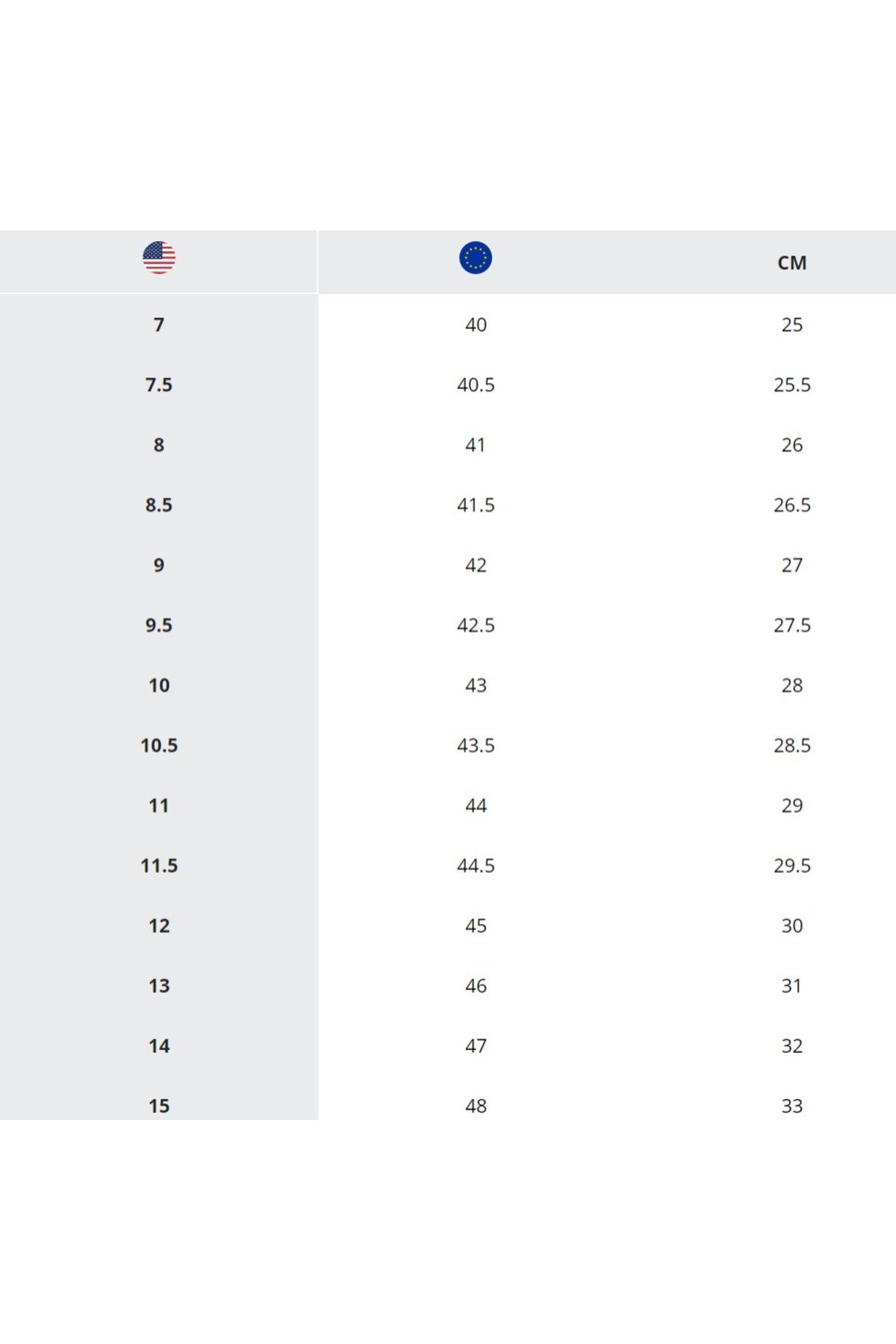Image resolution: width=896 pixels, height=1344 pixels.
Task: Click the United States flag icon
Action: (159, 258)
